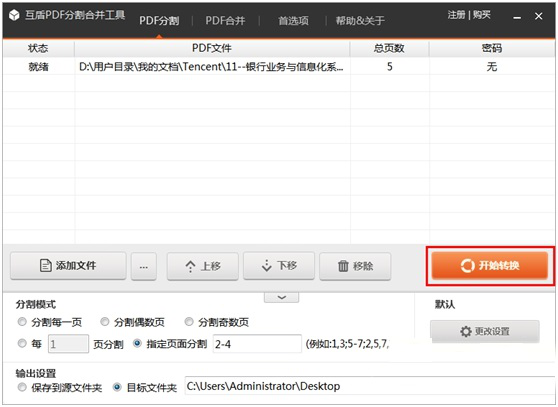The width and height of the screenshot is (558, 407).
Task: Switch to the PDF合并 tab
Action: coord(225,21)
